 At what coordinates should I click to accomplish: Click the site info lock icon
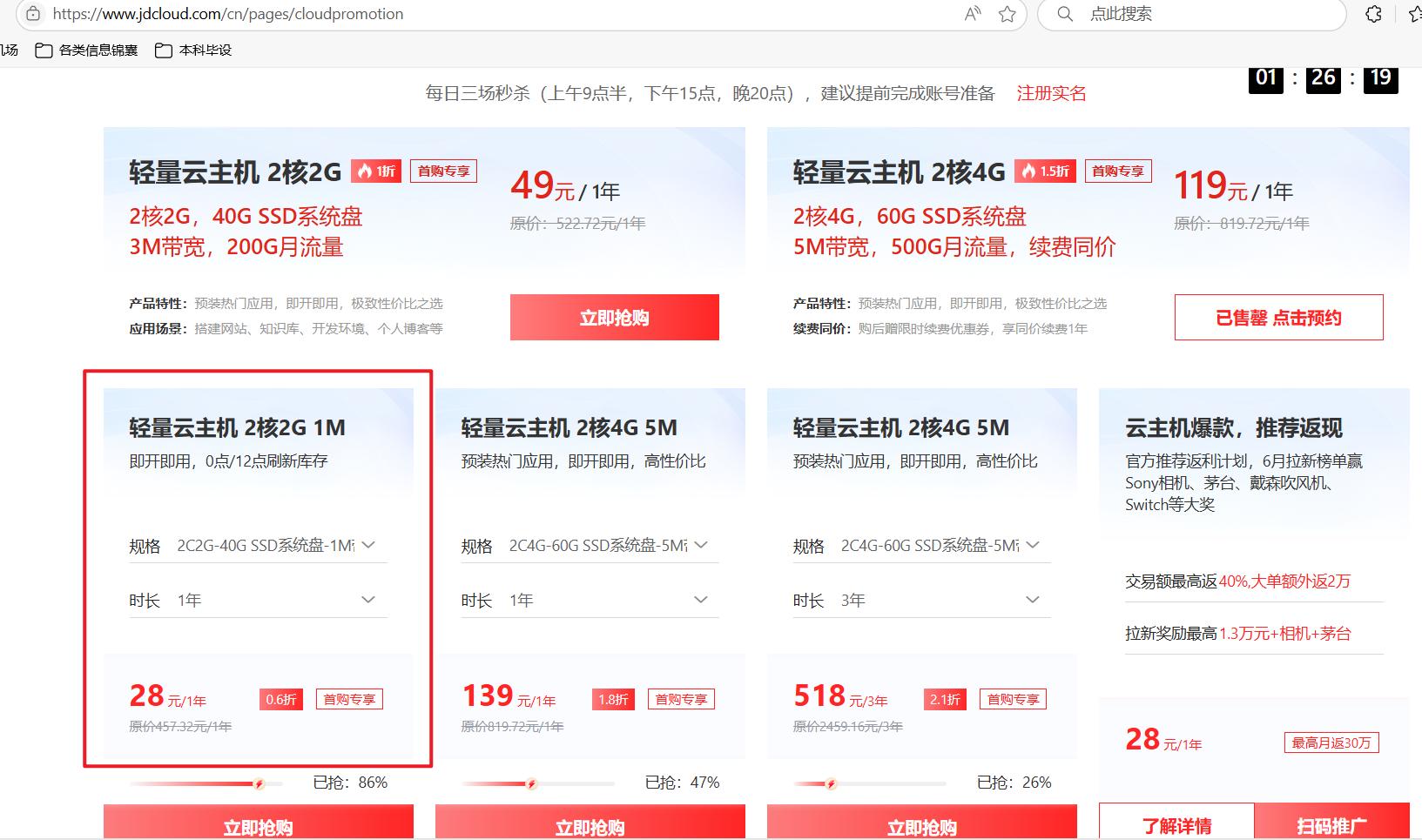tap(33, 14)
